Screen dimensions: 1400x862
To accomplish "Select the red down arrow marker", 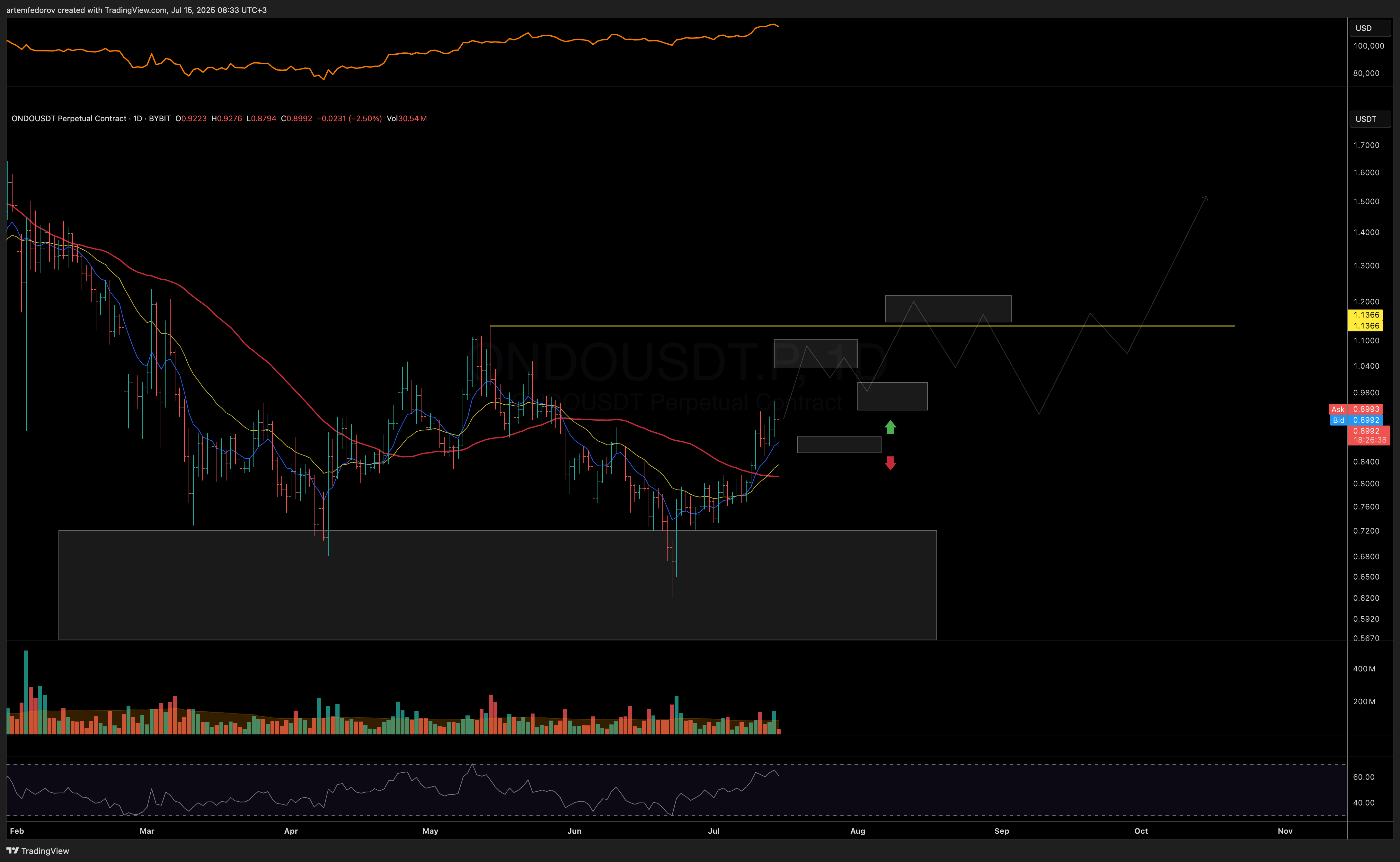I will point(890,463).
